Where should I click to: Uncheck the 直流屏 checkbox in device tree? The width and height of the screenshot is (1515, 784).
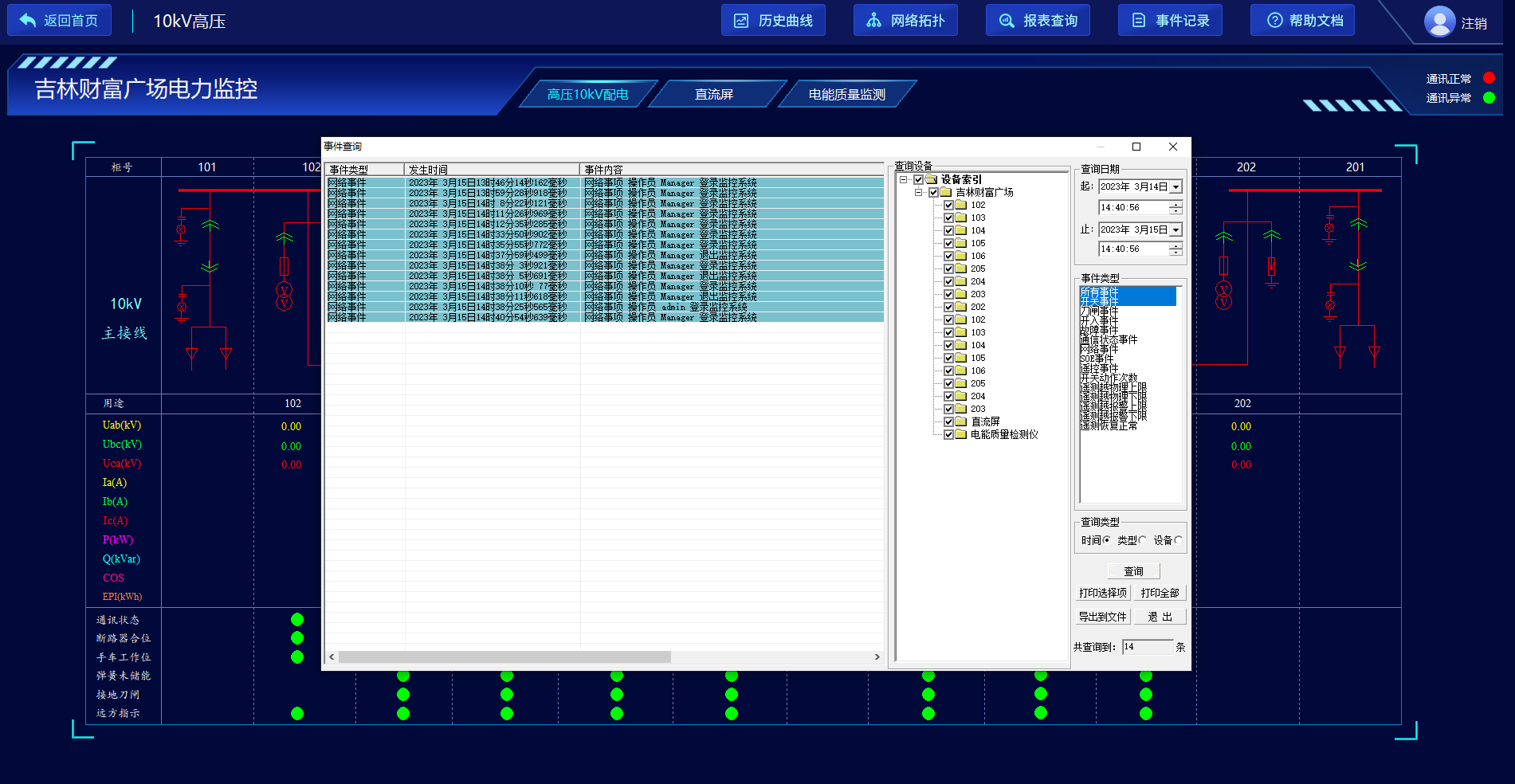[948, 421]
